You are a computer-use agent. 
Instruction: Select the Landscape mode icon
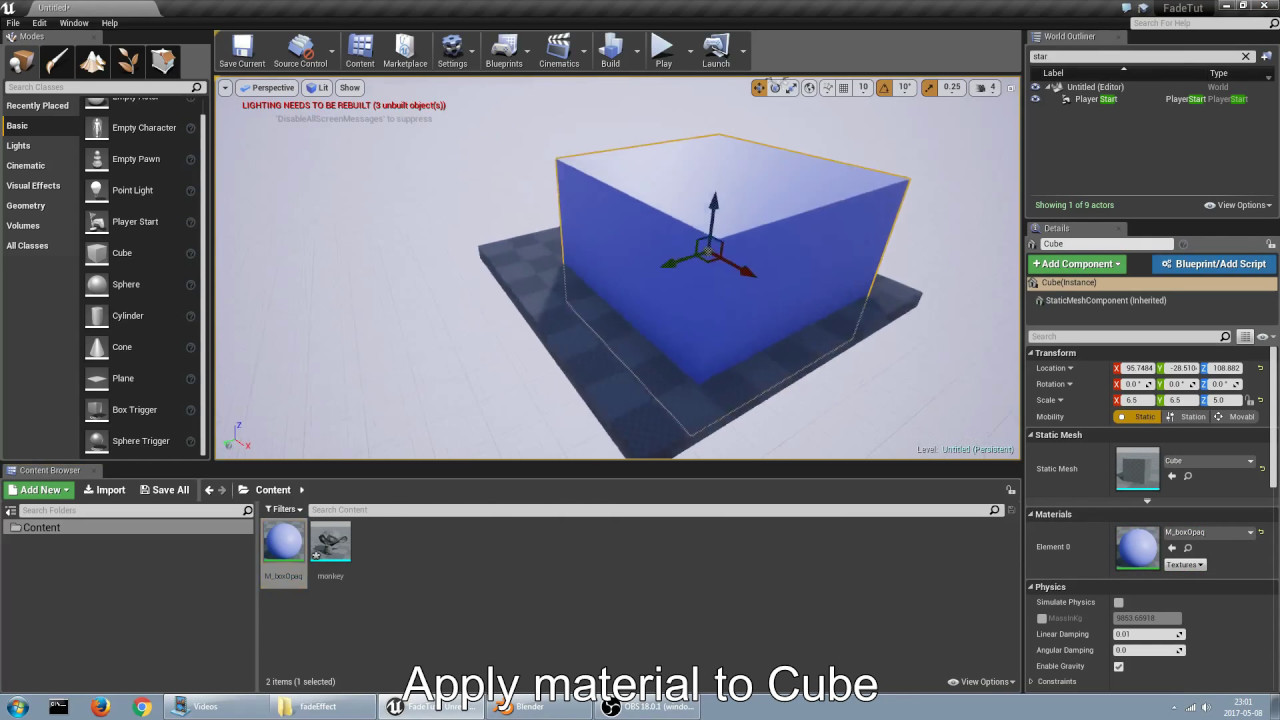point(93,62)
